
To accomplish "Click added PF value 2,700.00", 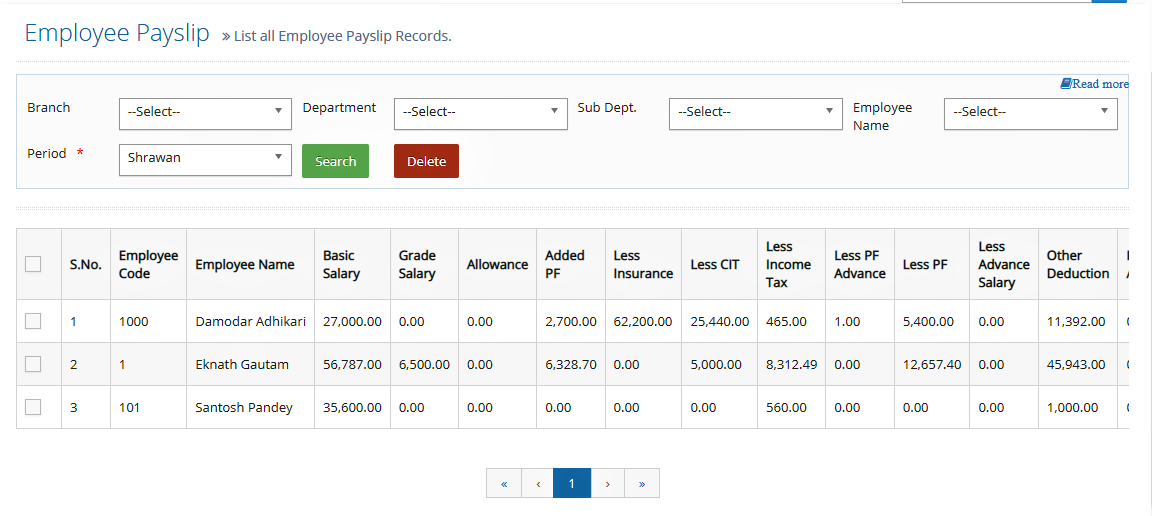I will (571, 321).
